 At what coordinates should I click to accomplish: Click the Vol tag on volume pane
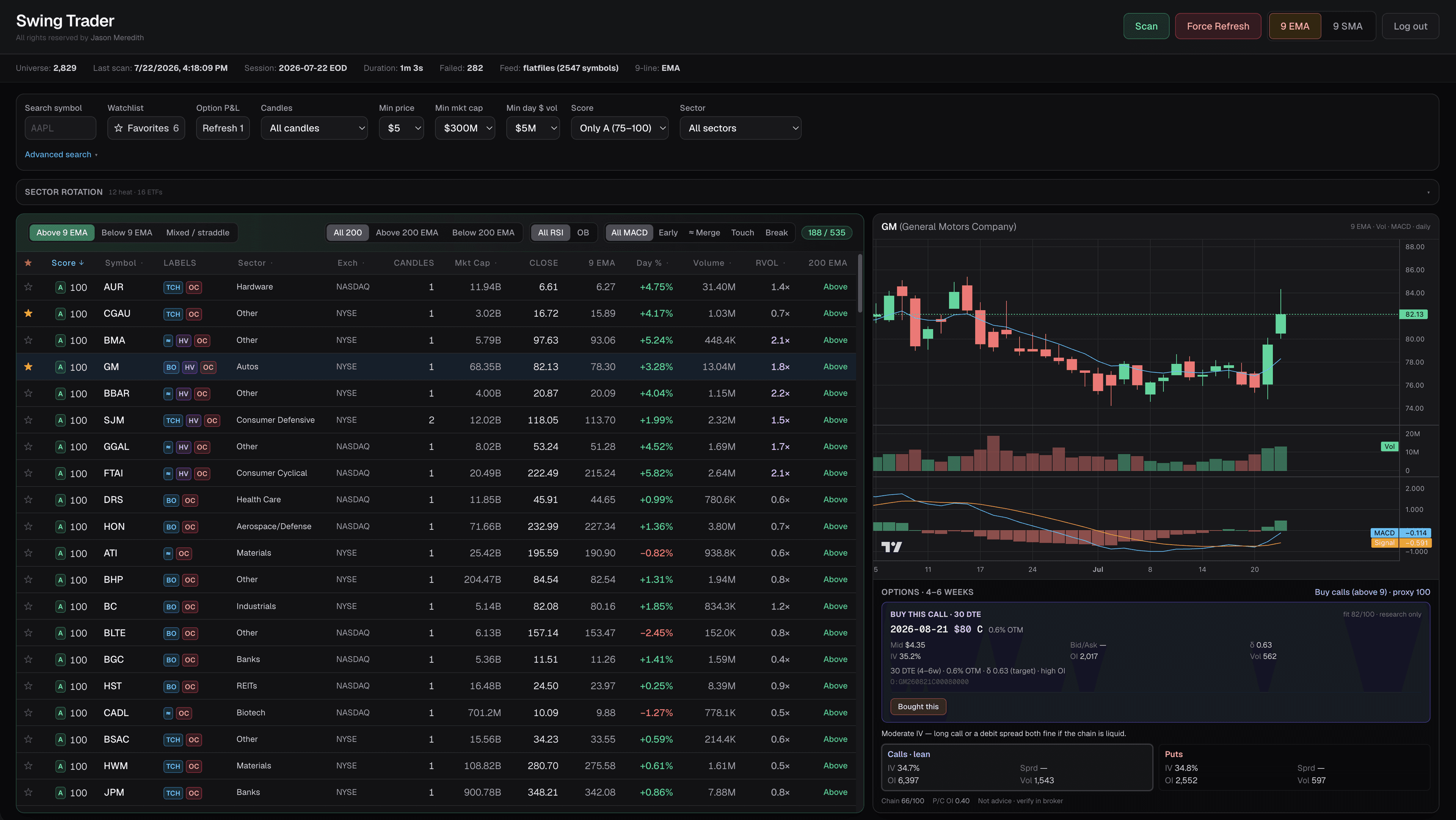coord(1389,447)
